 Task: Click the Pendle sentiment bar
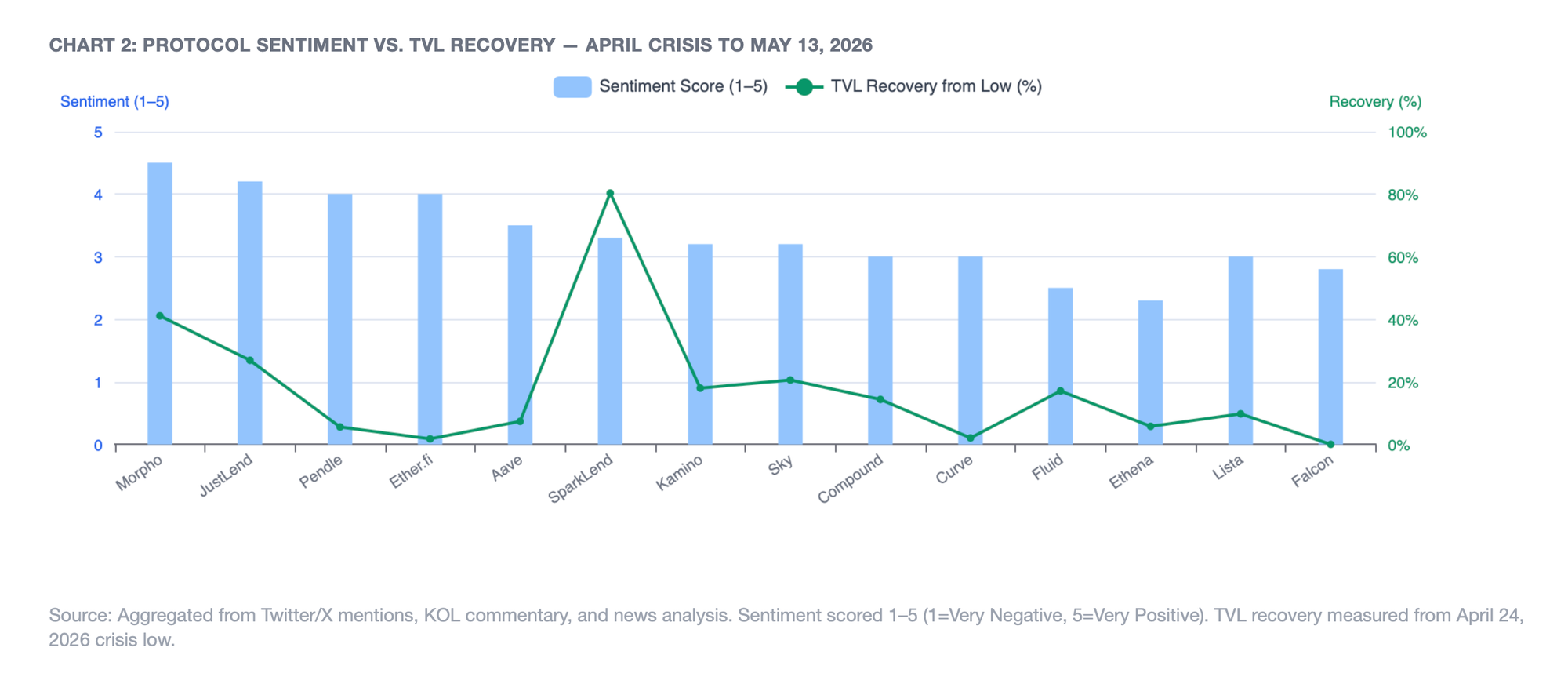(x=340, y=319)
